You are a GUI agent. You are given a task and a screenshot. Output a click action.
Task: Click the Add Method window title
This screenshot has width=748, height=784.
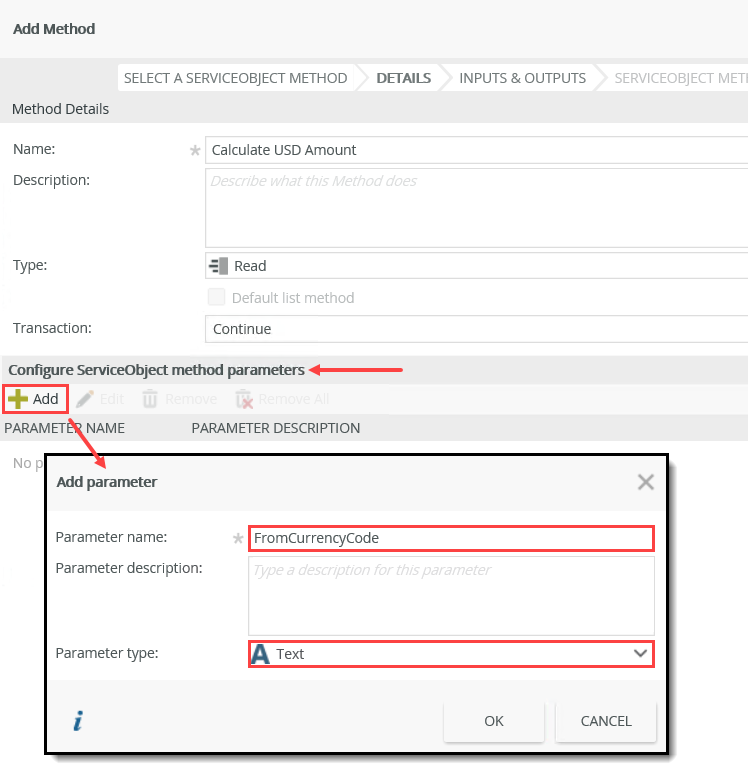[x=54, y=29]
